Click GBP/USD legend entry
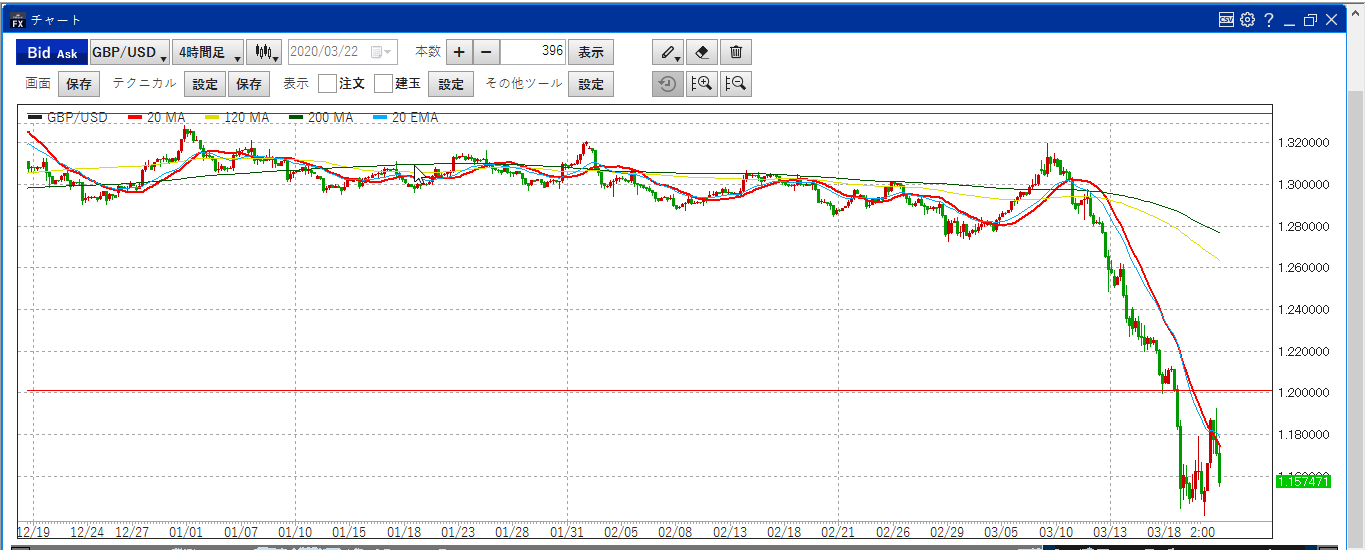The width and height of the screenshot is (1366, 550). tap(67, 118)
